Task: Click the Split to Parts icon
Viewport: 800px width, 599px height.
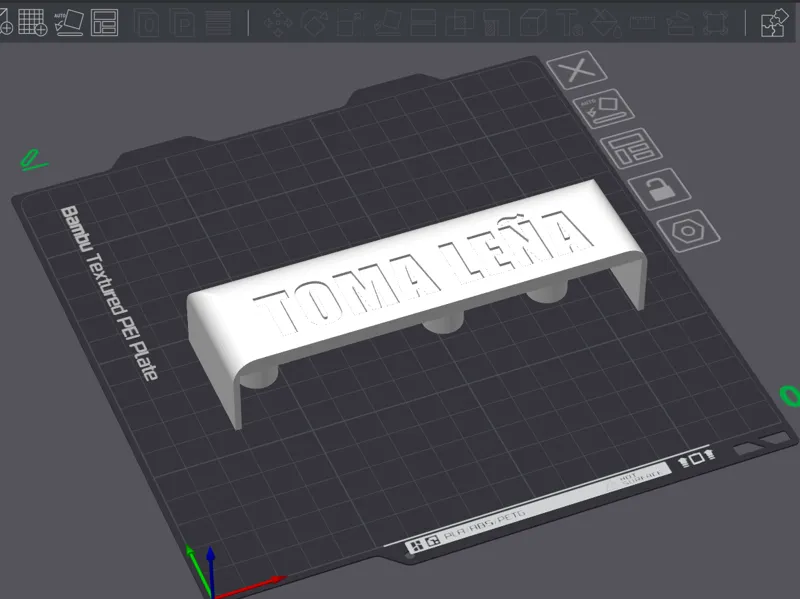Action: (x=182, y=23)
